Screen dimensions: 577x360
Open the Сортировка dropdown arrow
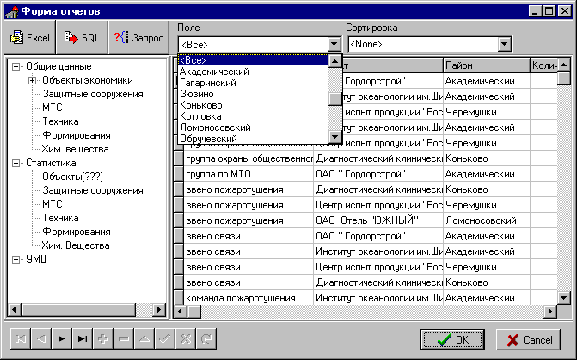tap(505, 44)
